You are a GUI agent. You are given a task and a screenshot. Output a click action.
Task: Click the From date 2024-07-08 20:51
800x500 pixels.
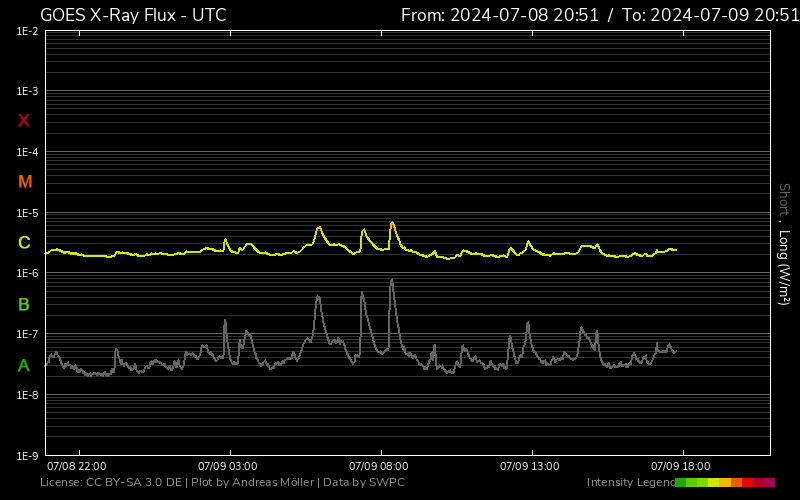[496, 15]
